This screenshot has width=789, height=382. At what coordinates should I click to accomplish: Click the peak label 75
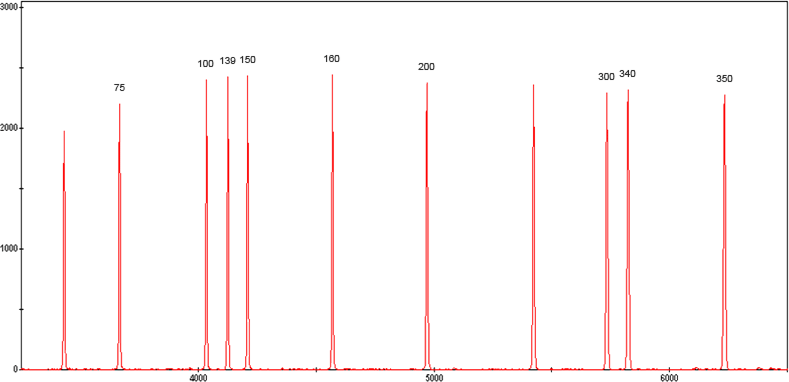click(x=119, y=88)
